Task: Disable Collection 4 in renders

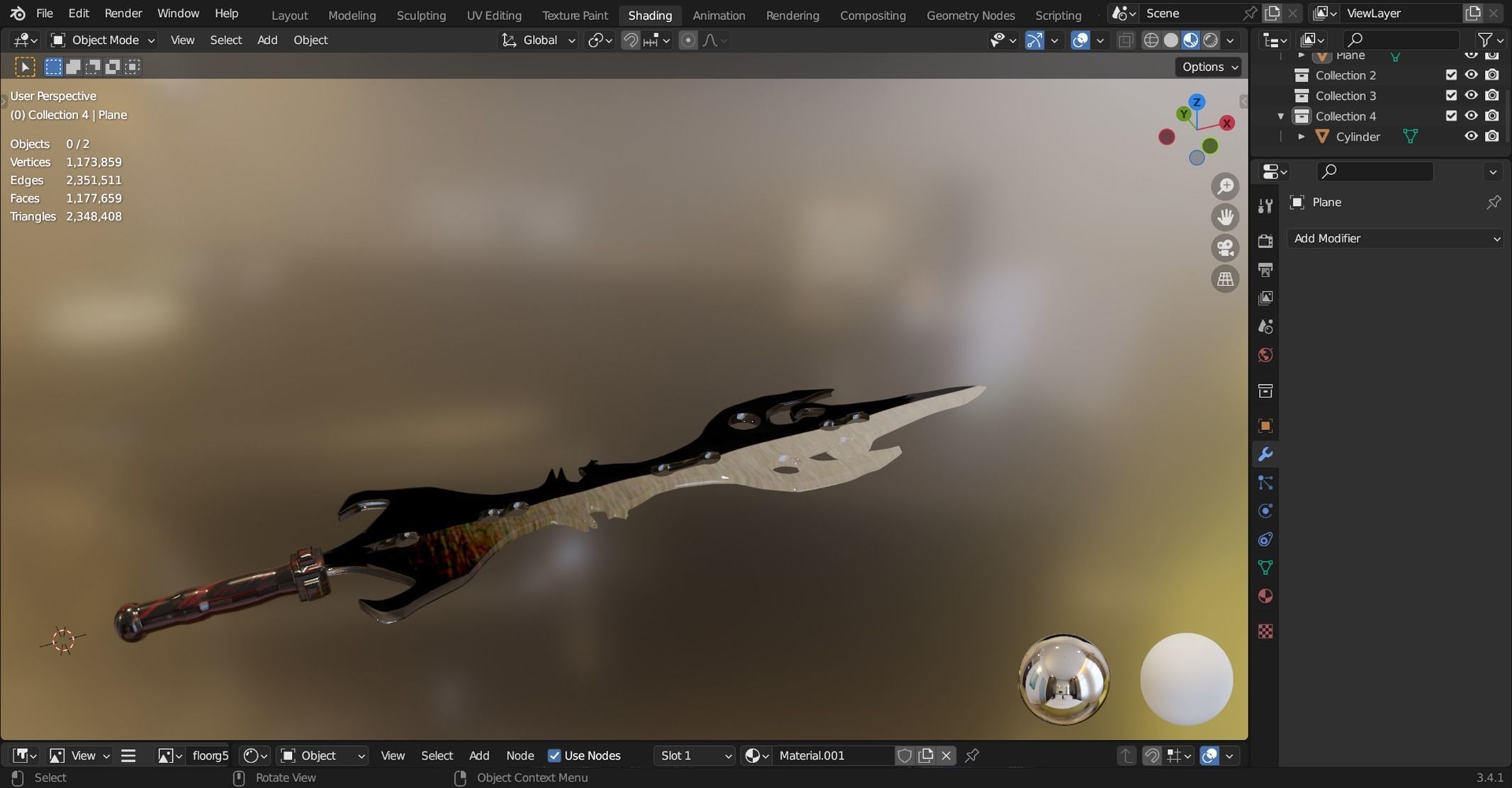Action: pos(1492,116)
